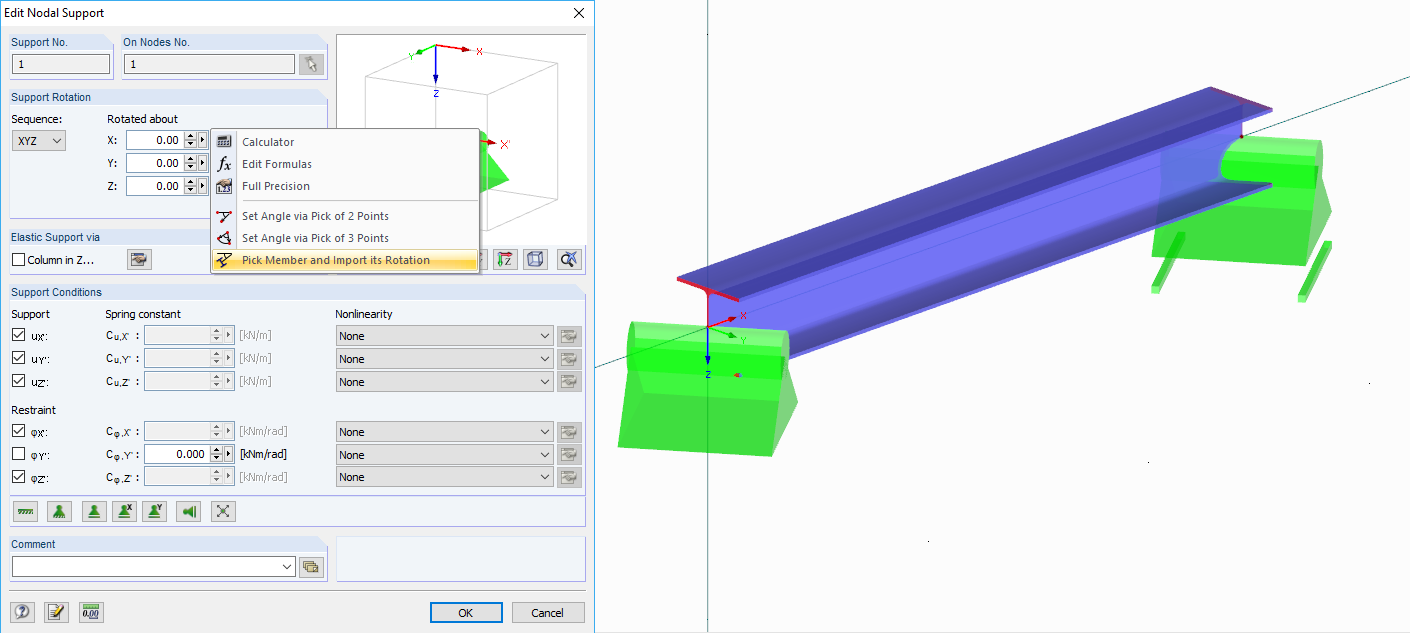
Task: Open the Nonlinearity dropdown for uX
Action: point(443,335)
